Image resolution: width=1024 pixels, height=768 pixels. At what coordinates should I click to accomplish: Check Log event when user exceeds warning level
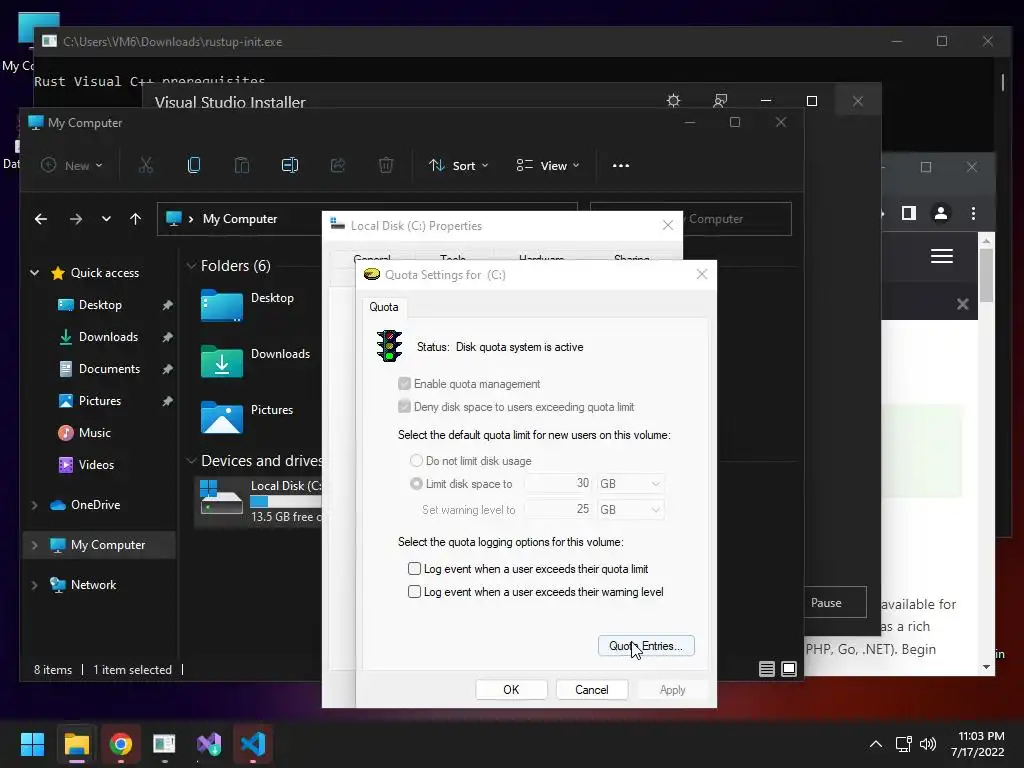point(414,591)
